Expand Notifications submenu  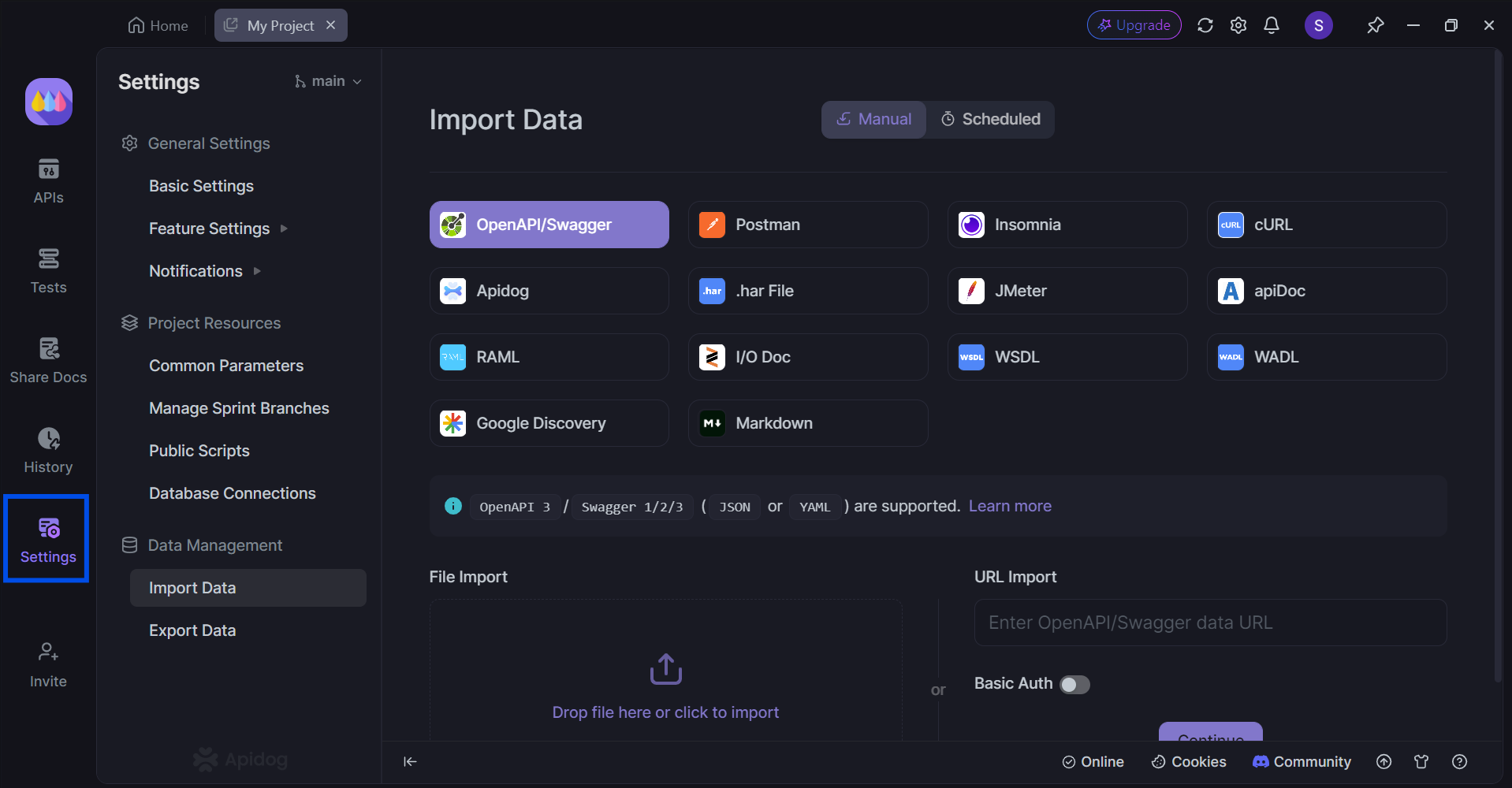point(257,271)
